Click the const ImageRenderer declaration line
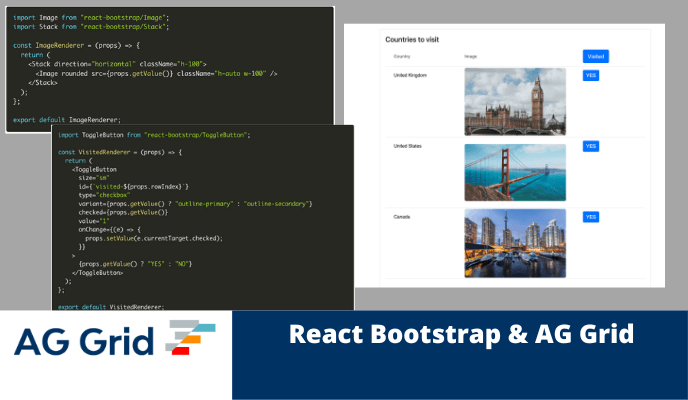 click(76, 45)
